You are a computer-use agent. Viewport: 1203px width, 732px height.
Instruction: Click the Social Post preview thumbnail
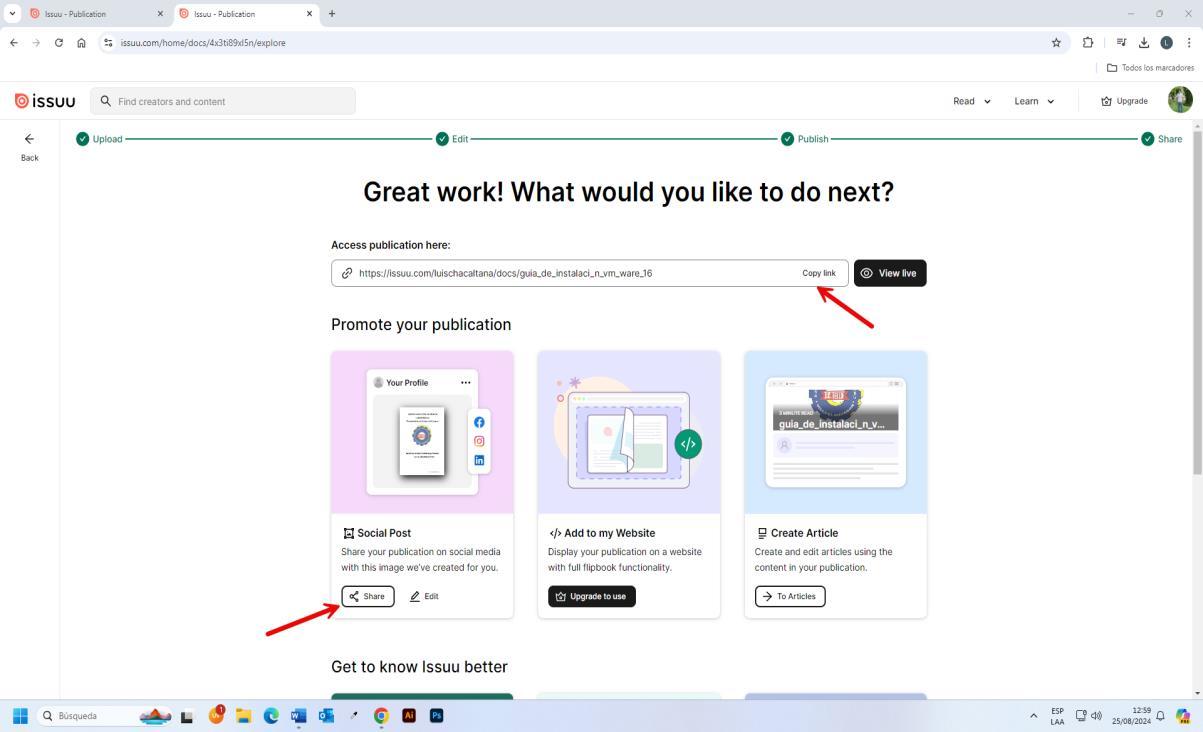pos(422,432)
